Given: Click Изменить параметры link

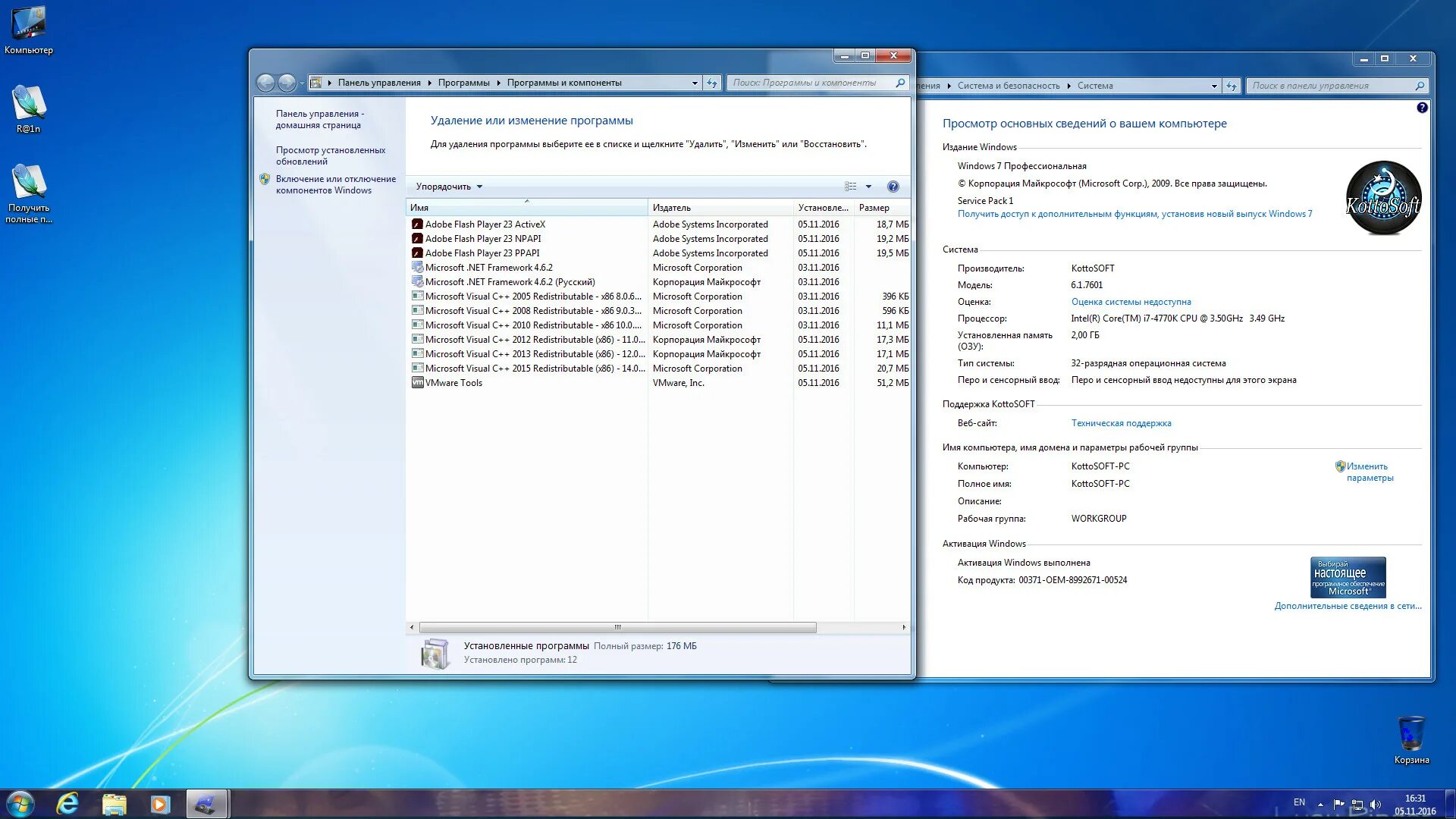Looking at the screenshot, I should (x=1370, y=472).
